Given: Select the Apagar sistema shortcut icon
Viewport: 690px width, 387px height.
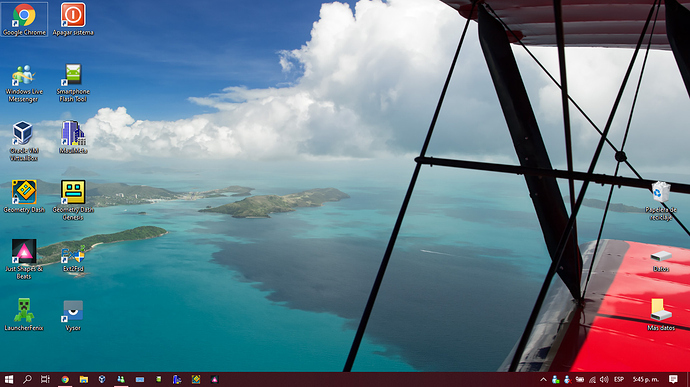Looking at the screenshot, I should [73, 19].
